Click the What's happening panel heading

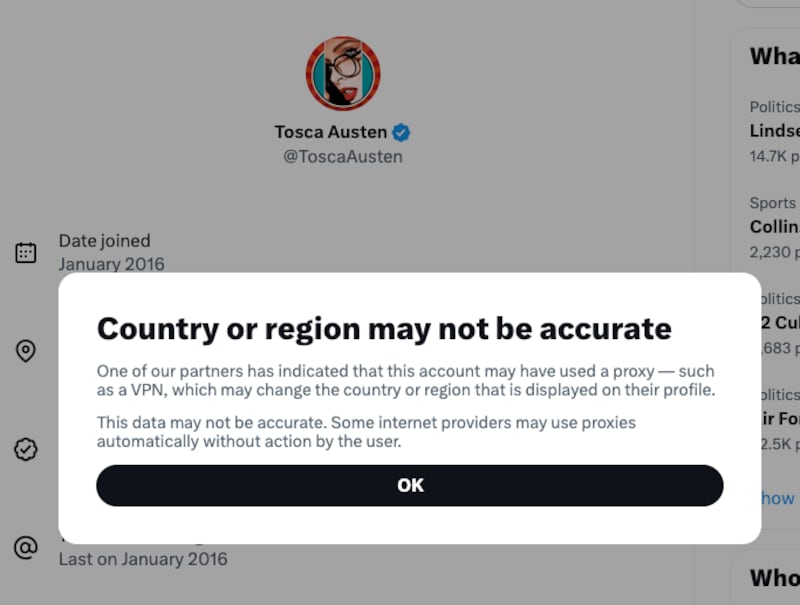tap(773, 57)
